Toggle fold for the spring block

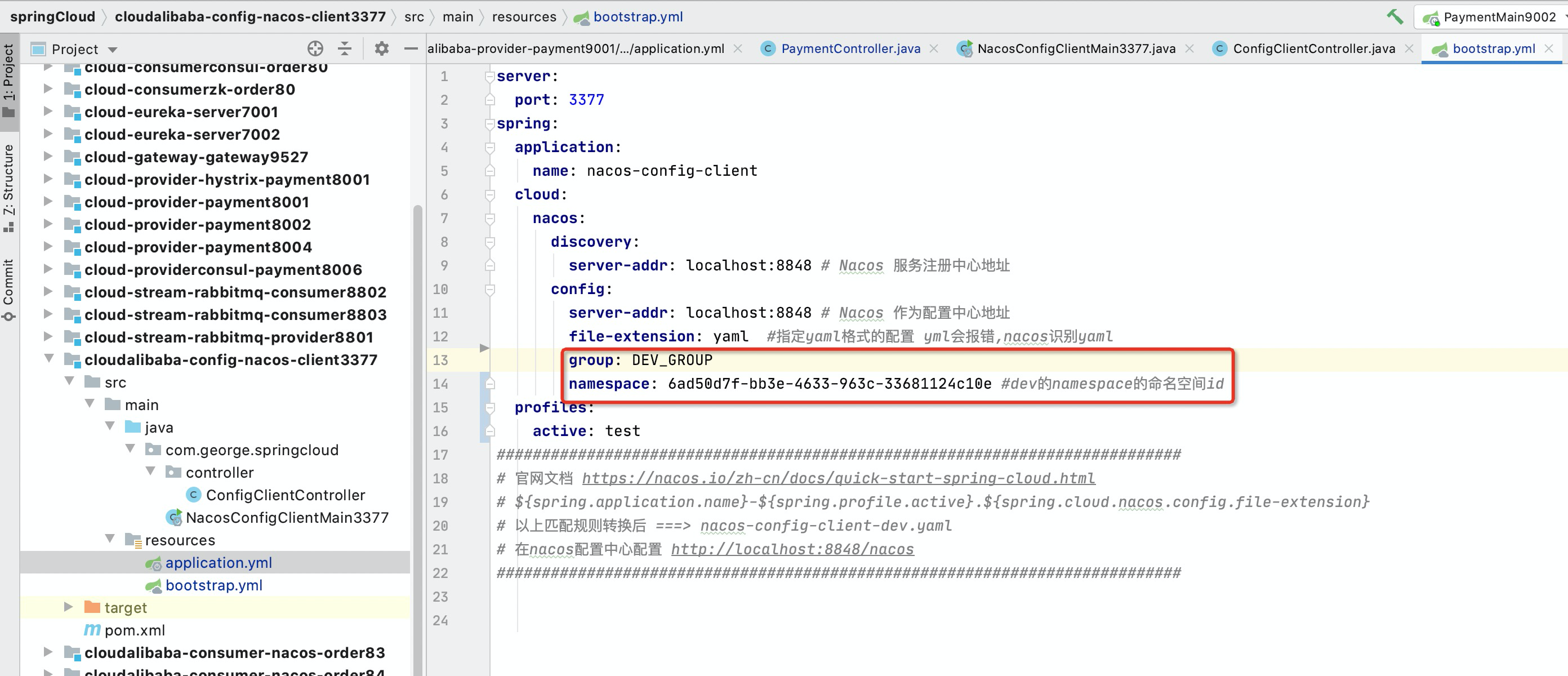coord(489,123)
